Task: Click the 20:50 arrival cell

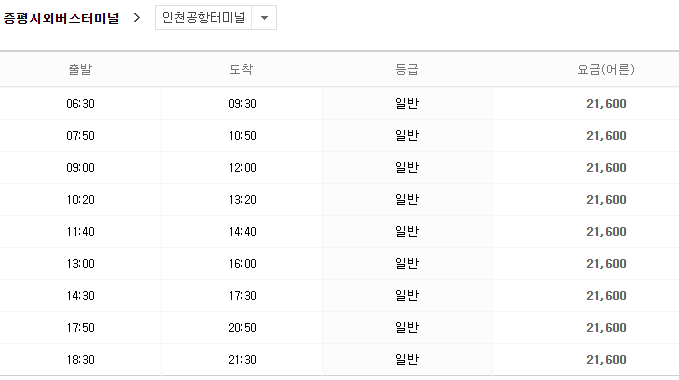Action: (x=242, y=328)
